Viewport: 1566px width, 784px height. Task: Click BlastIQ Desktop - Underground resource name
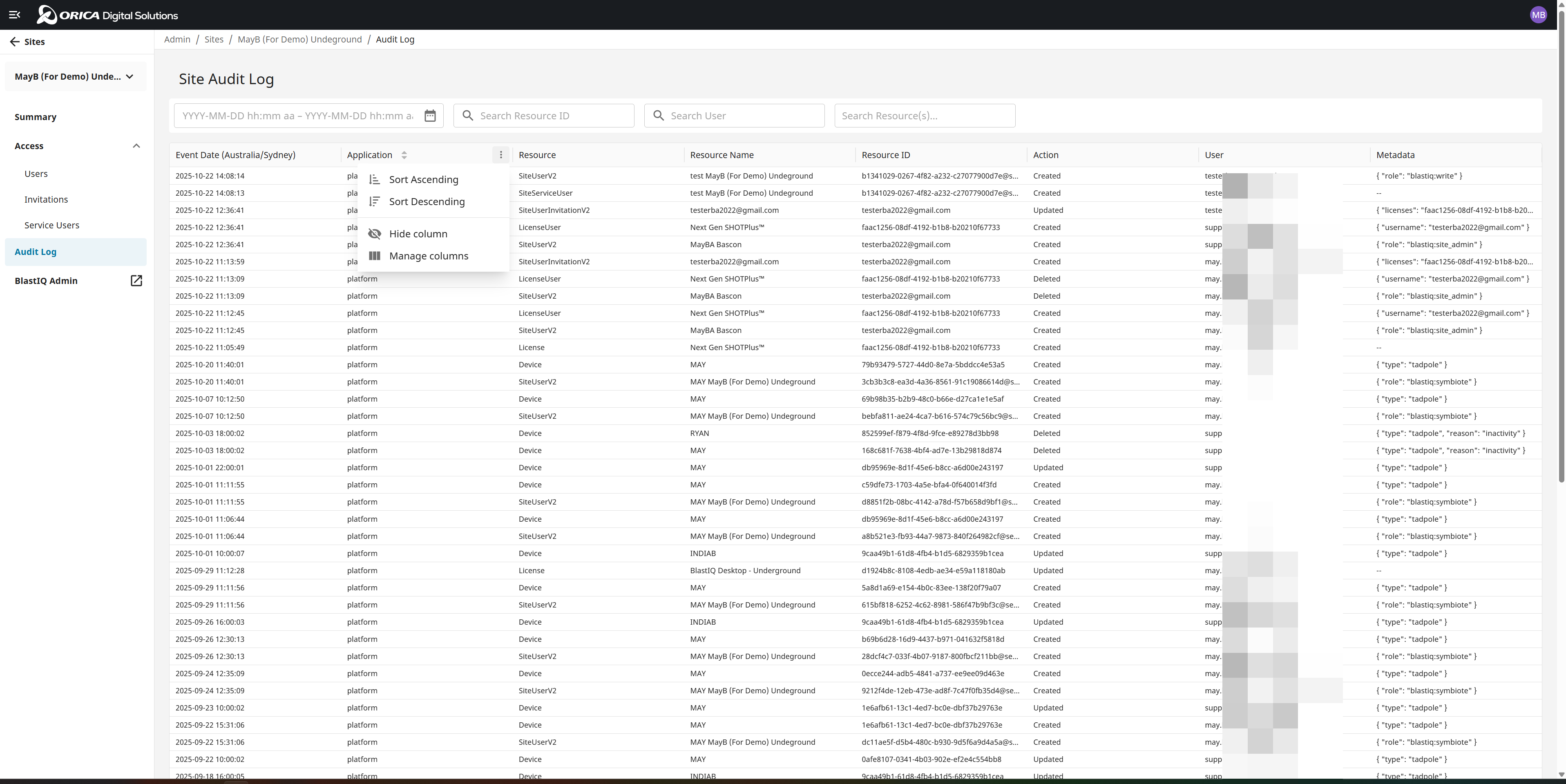(745, 571)
